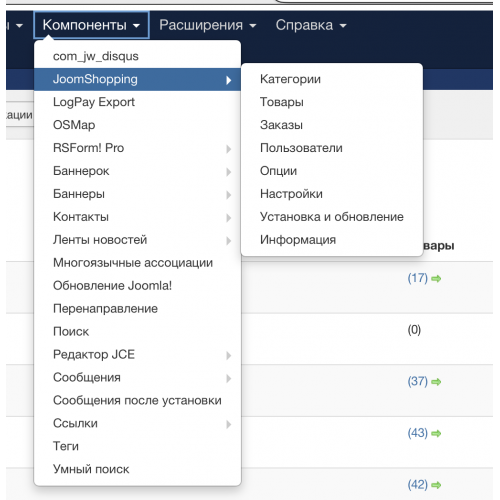Open OSMap component

137,125
